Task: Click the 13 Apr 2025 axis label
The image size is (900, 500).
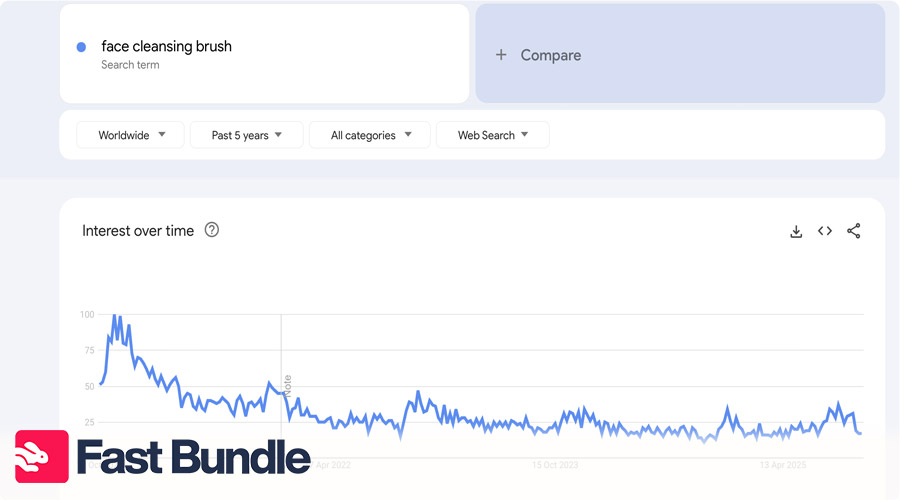Action: pyautogui.click(x=782, y=465)
